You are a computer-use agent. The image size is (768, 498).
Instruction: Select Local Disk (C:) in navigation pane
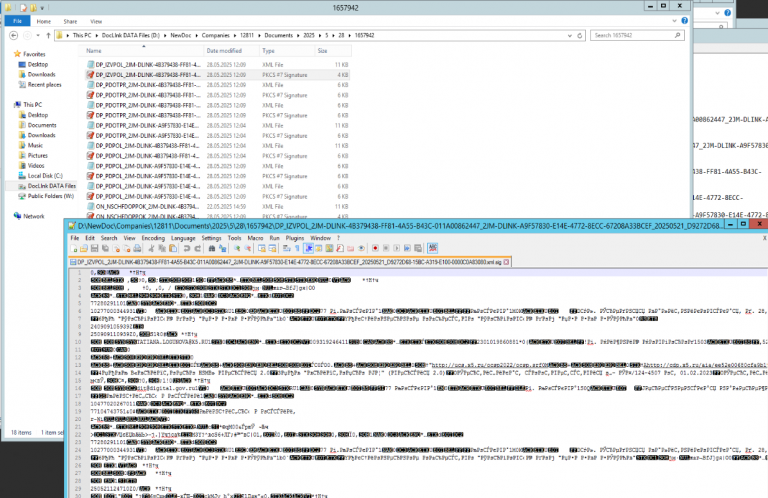(x=40, y=176)
